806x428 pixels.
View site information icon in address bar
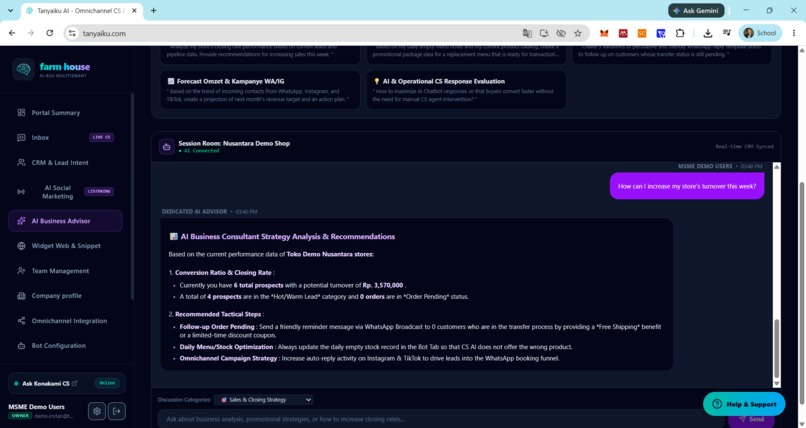pyautogui.click(x=72, y=33)
